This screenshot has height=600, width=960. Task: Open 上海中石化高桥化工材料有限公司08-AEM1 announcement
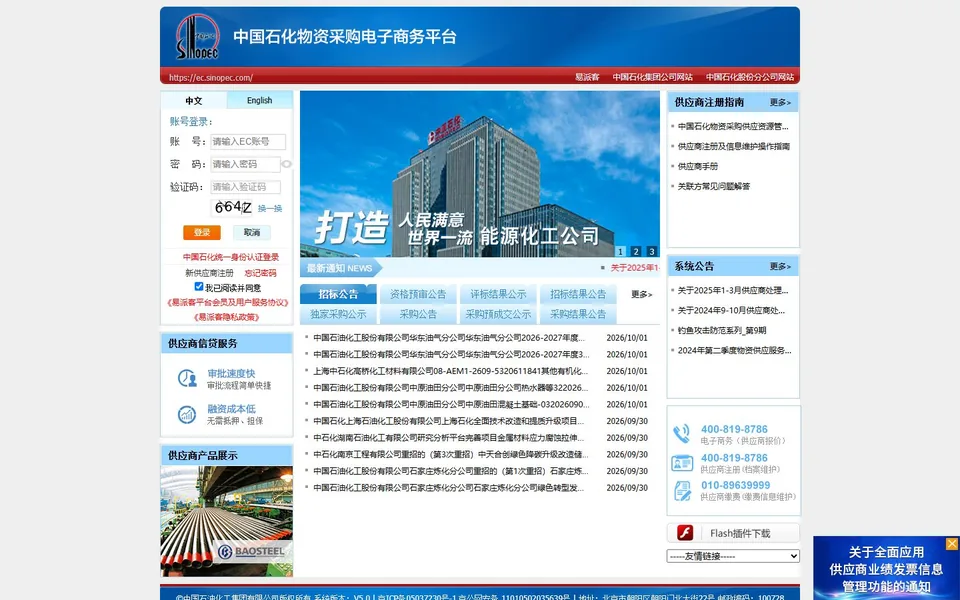pos(451,371)
